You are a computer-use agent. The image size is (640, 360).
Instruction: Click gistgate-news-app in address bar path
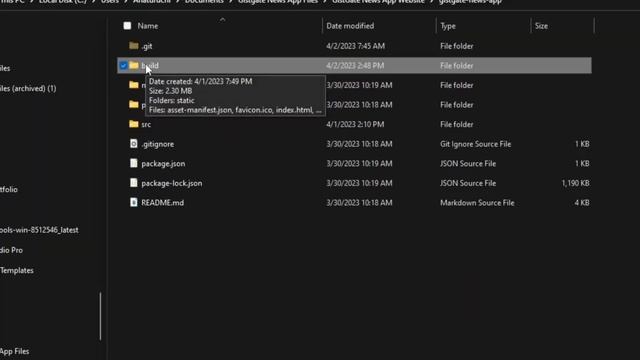pos(470,2)
